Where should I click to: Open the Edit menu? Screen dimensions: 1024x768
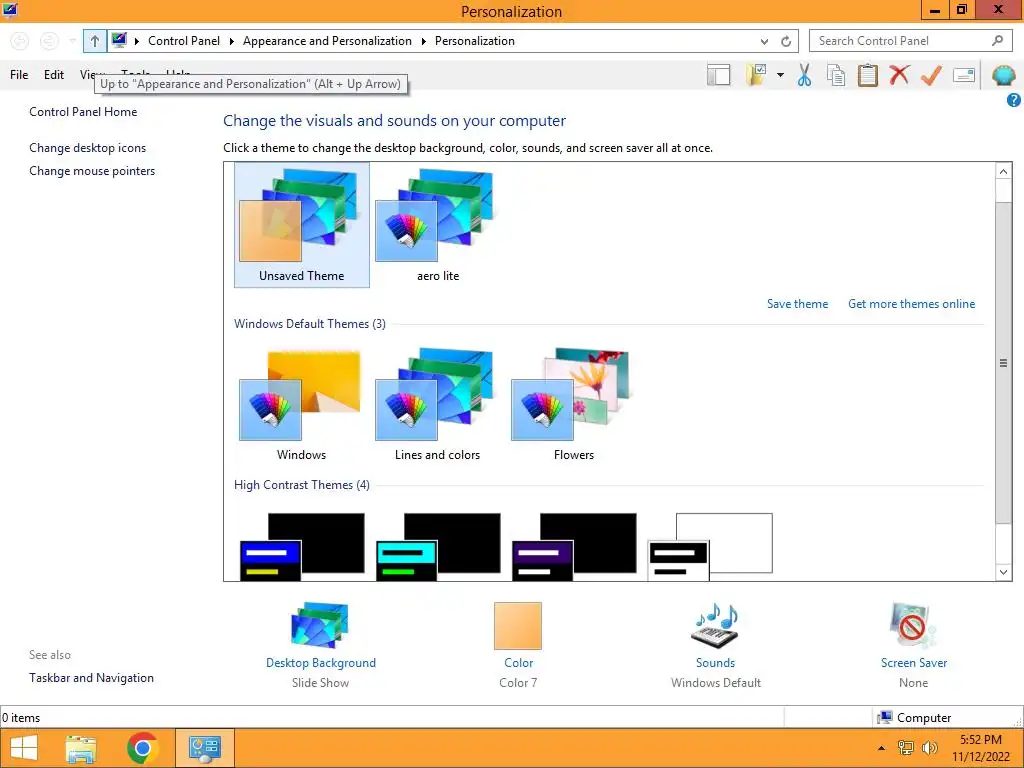[x=54, y=74]
